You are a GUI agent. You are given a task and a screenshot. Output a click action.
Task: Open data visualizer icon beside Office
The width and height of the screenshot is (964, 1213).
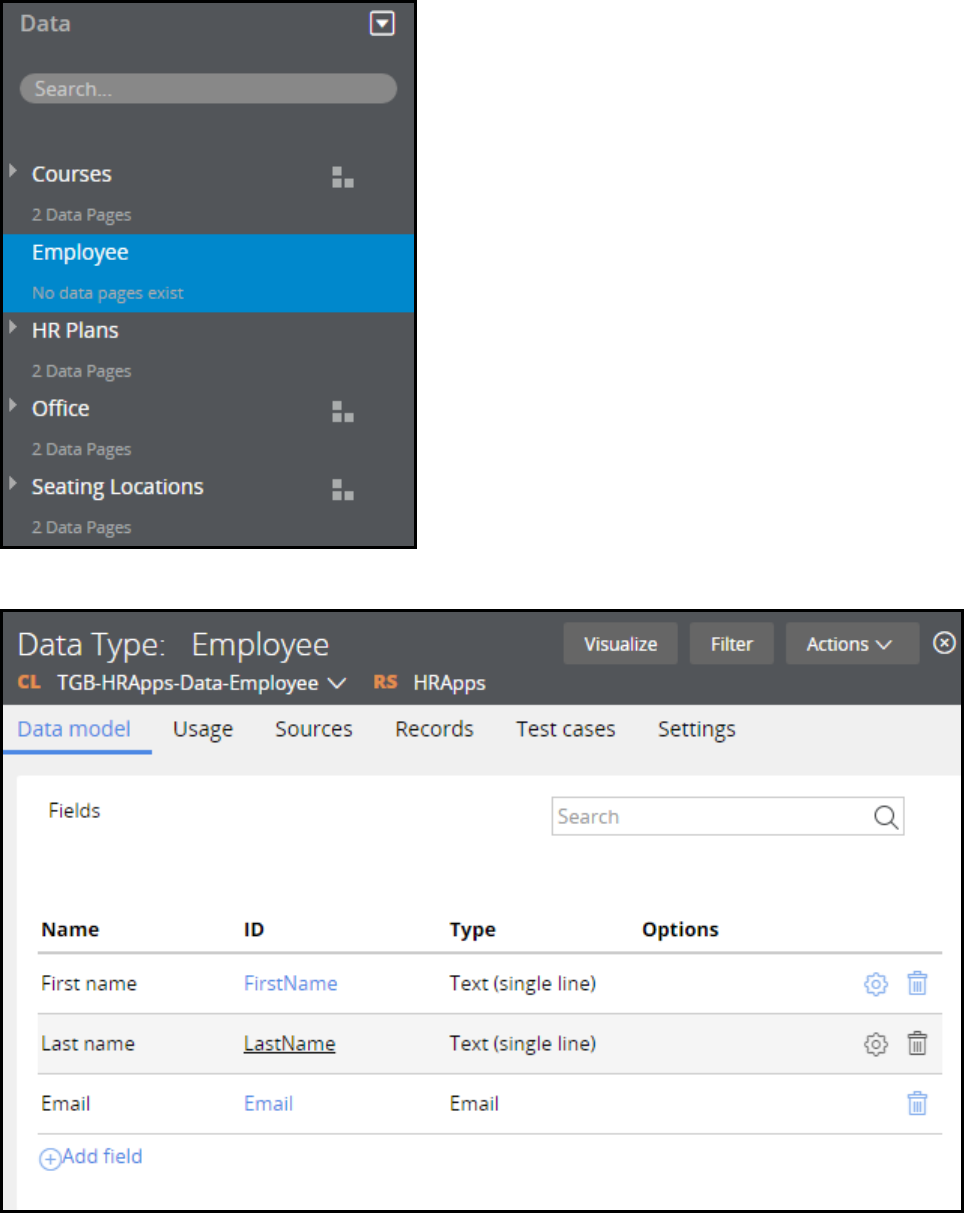click(343, 411)
